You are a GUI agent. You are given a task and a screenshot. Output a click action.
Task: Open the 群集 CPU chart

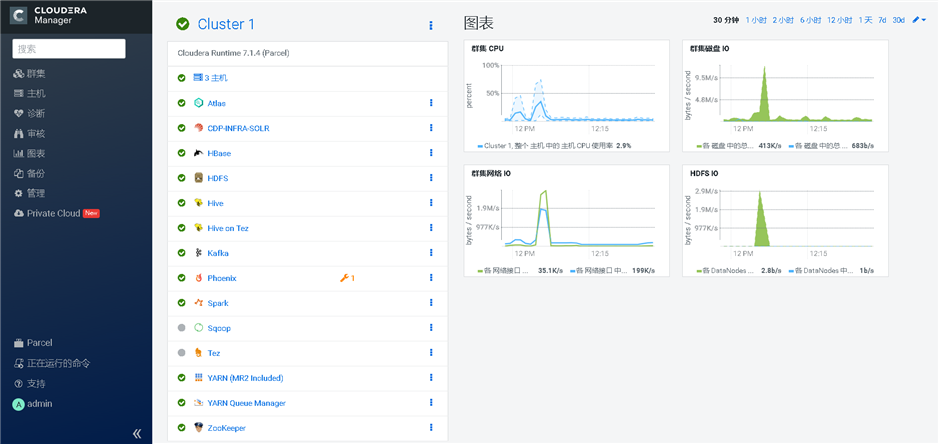click(567, 96)
